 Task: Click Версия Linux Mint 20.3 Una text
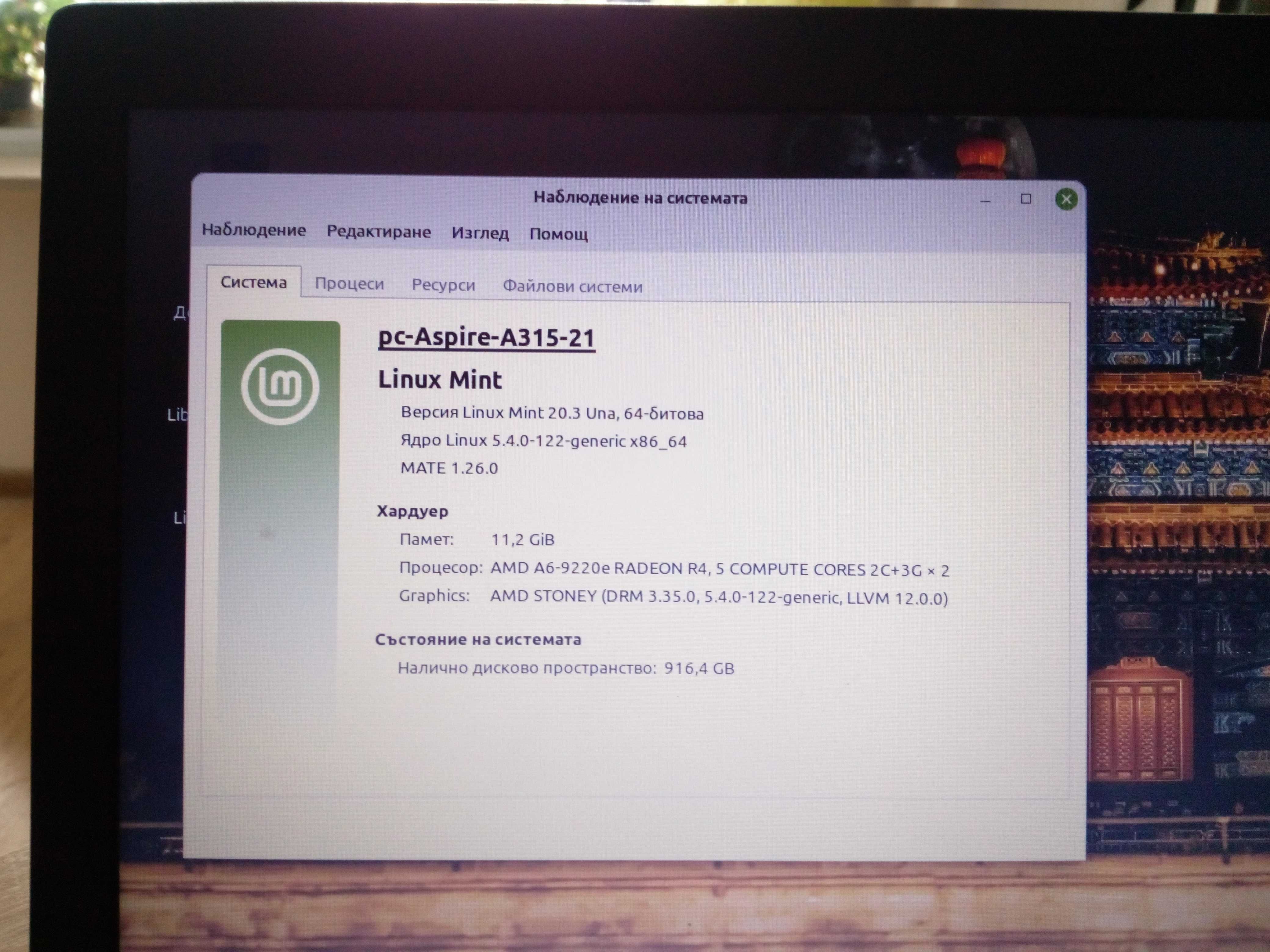tap(509, 413)
